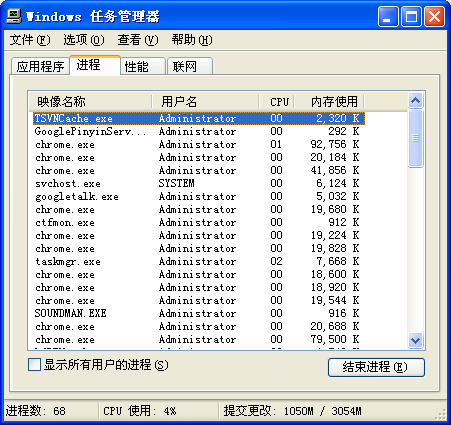Click the CPU 使用: 4% status entry
The height and width of the screenshot is (425, 451).
click(140, 411)
